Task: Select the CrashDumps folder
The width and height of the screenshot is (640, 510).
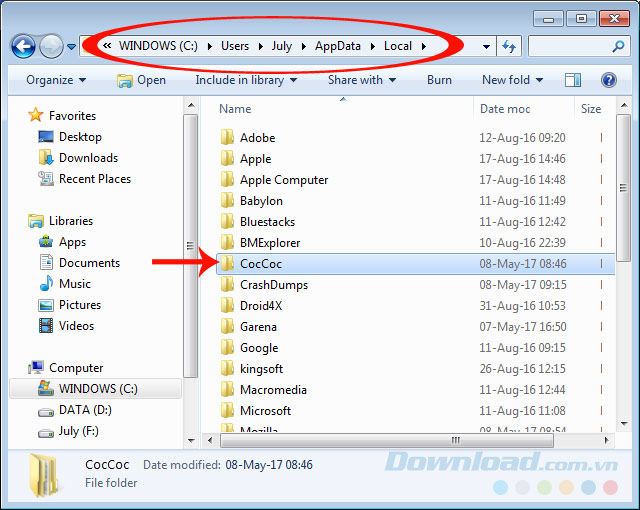Action: point(415,285)
